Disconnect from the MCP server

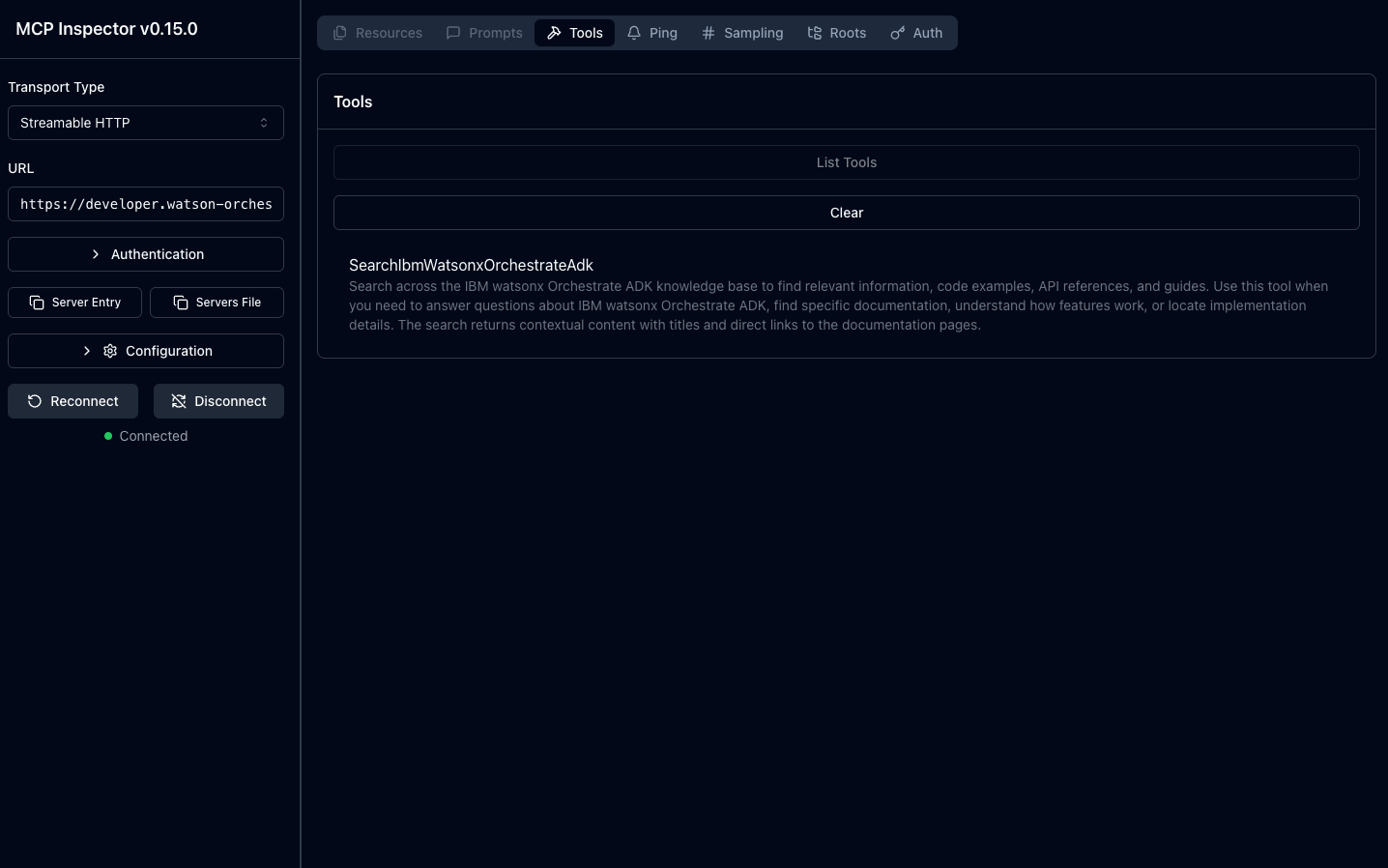pos(218,401)
